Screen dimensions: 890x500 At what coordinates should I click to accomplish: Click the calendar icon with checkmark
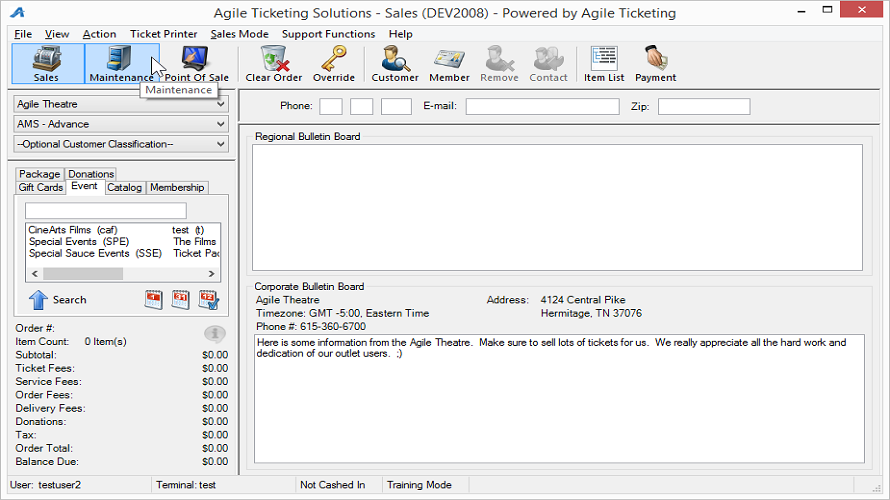pos(208,299)
